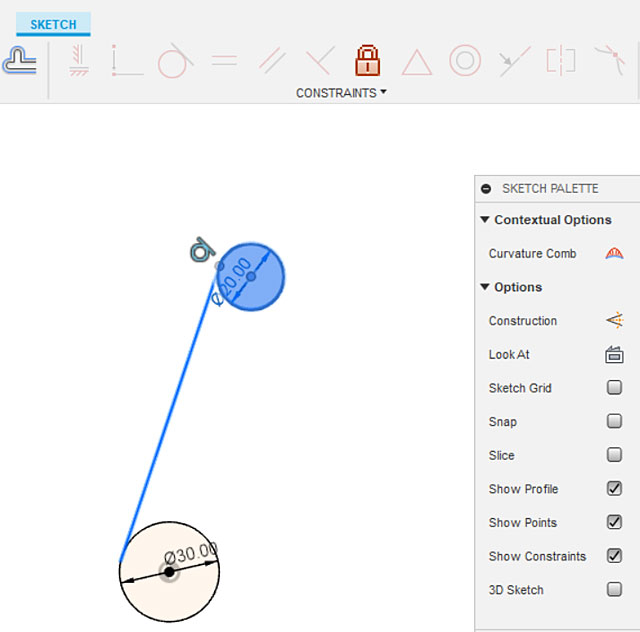Select the Parallel constraint tool
The height and width of the screenshot is (632, 640).
pos(271,61)
